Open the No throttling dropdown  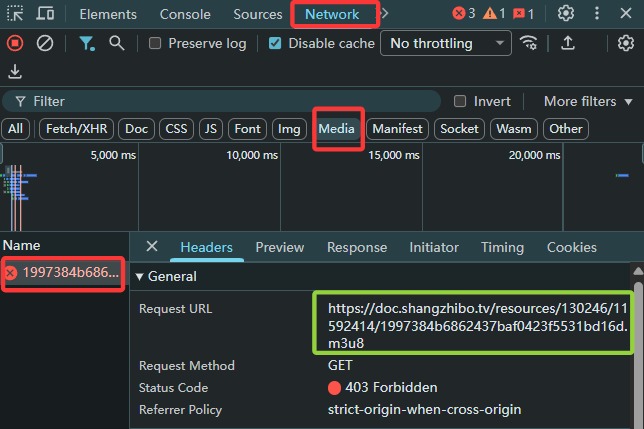(x=446, y=43)
